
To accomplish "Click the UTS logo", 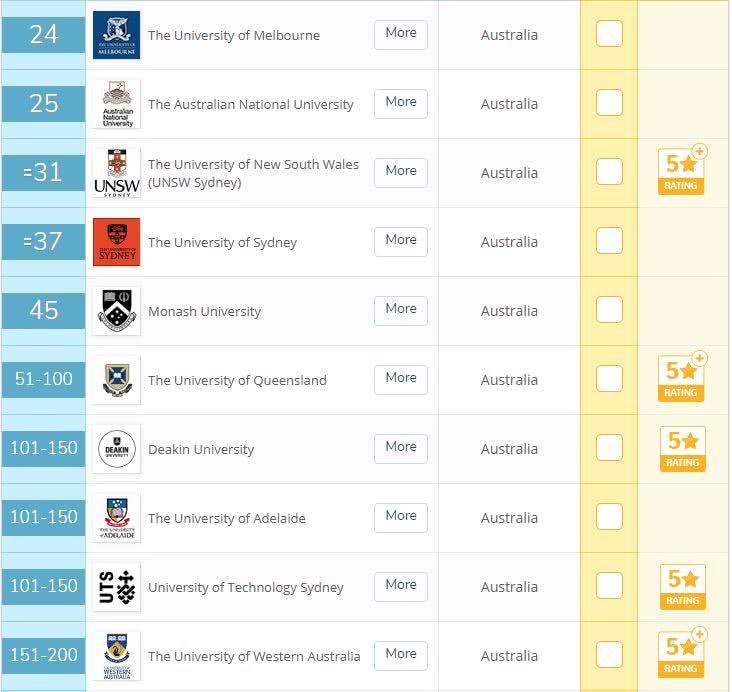I will (116, 587).
